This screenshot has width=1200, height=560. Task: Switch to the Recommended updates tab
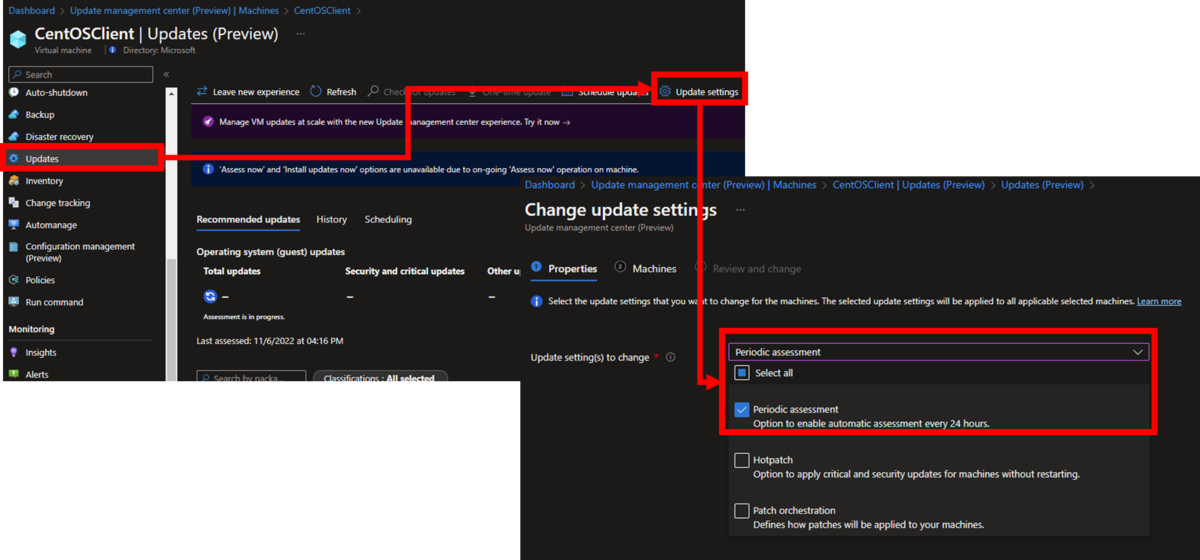click(248, 219)
